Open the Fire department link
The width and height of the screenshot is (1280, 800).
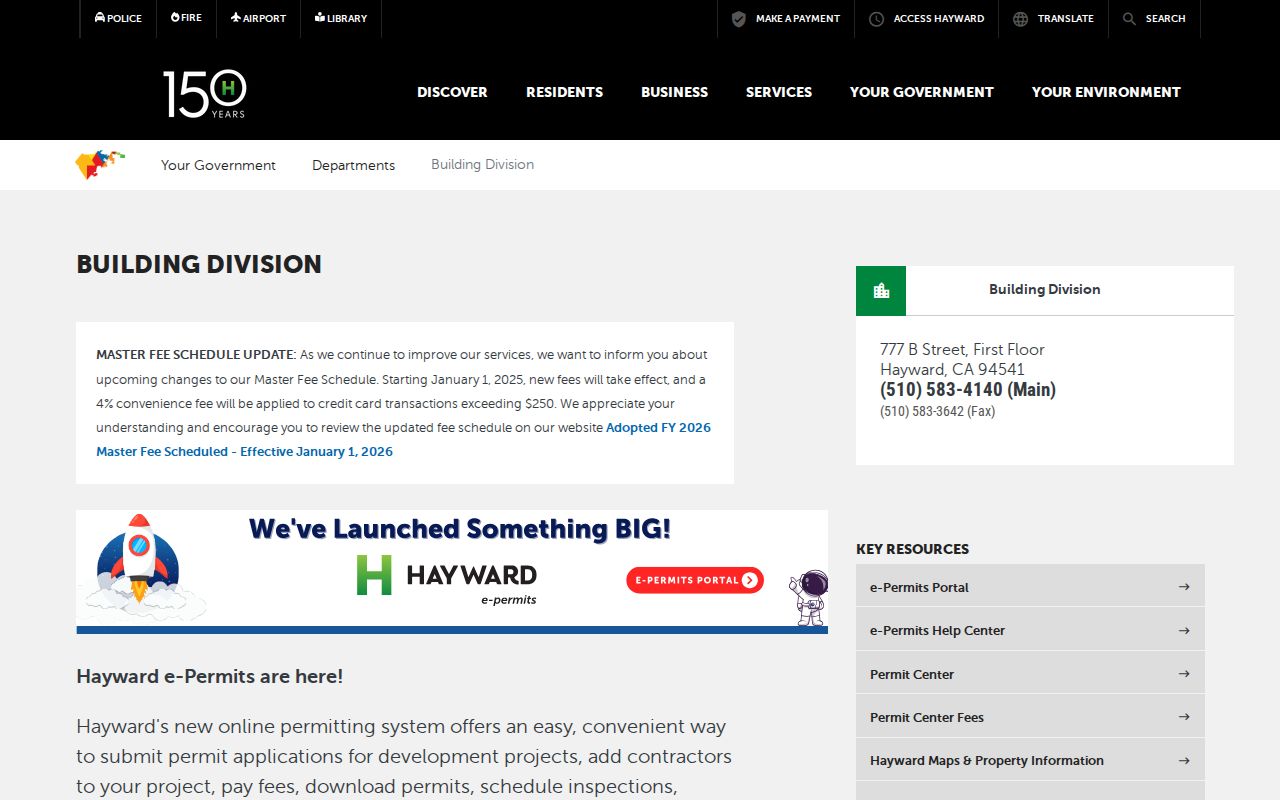click(x=186, y=18)
